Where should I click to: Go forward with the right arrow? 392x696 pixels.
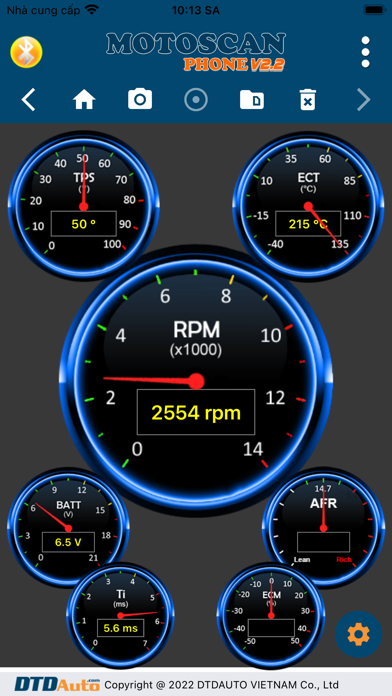(364, 99)
